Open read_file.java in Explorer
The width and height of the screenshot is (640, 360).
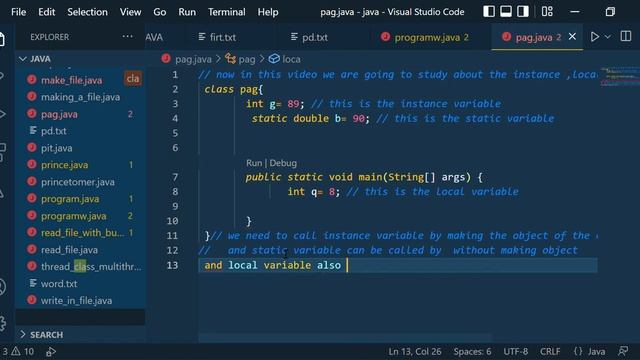click(x=69, y=250)
